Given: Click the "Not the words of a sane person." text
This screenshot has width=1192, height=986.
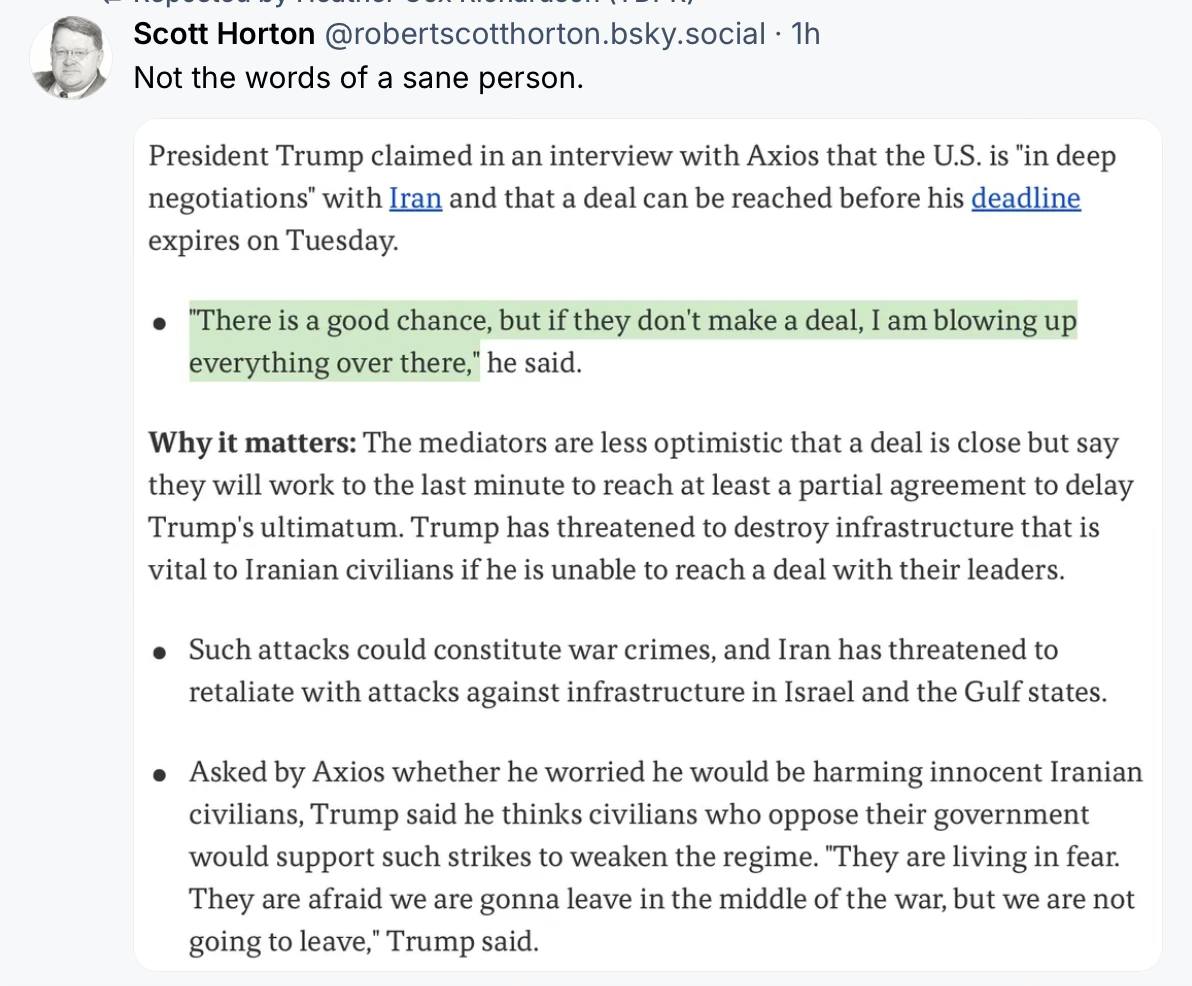Looking at the screenshot, I should click(x=358, y=77).
